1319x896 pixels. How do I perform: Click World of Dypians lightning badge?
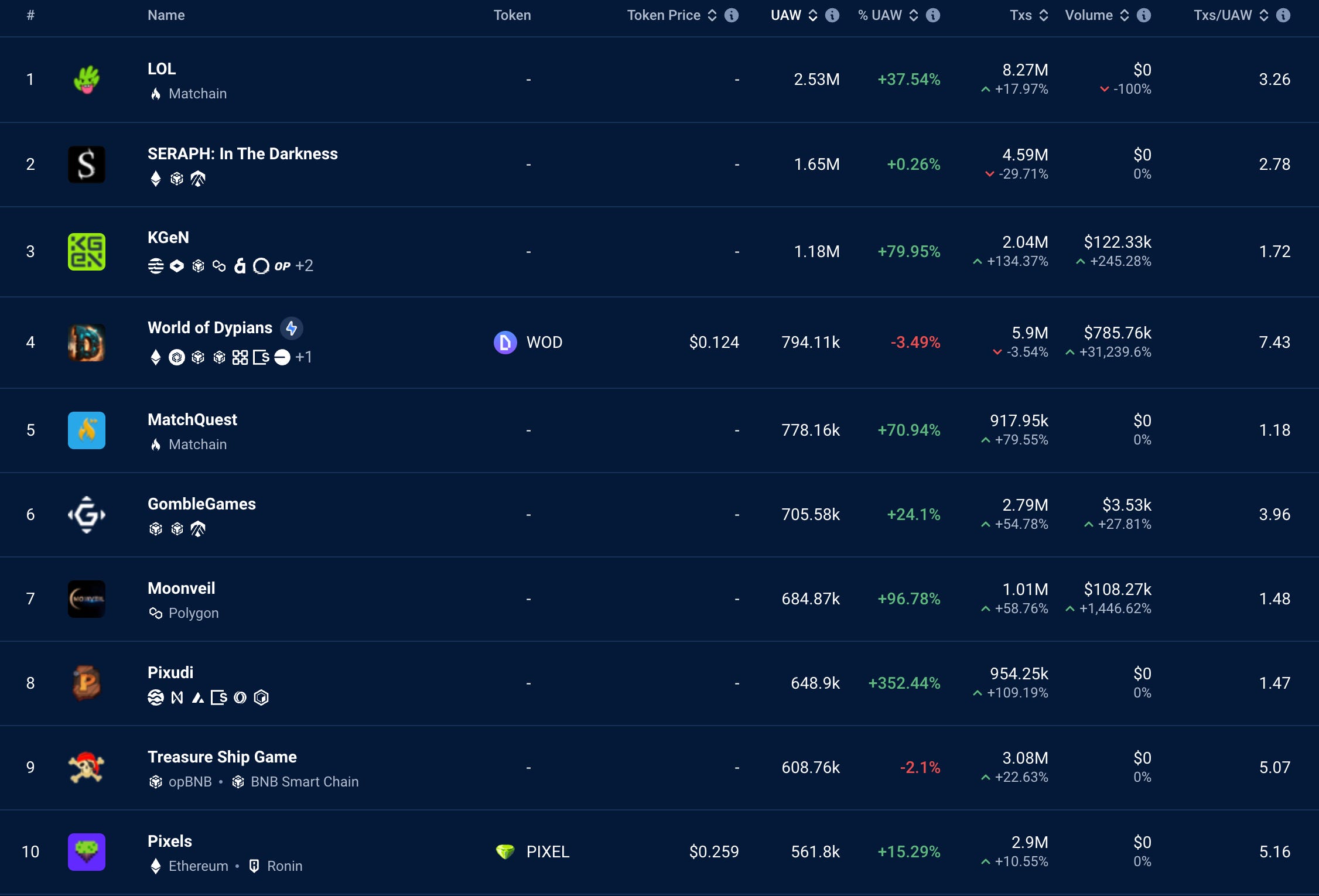coord(291,328)
